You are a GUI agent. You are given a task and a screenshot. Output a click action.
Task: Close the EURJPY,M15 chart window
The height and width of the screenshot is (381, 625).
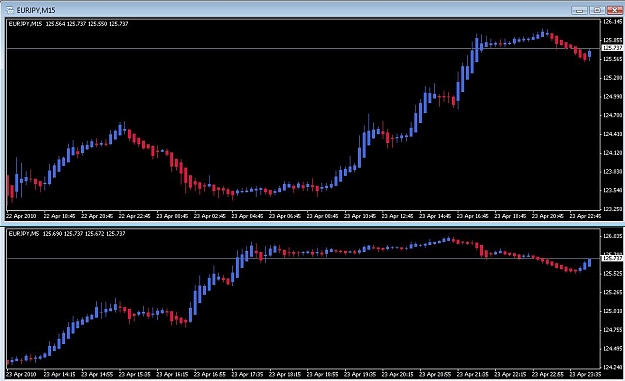pyautogui.click(x=615, y=10)
